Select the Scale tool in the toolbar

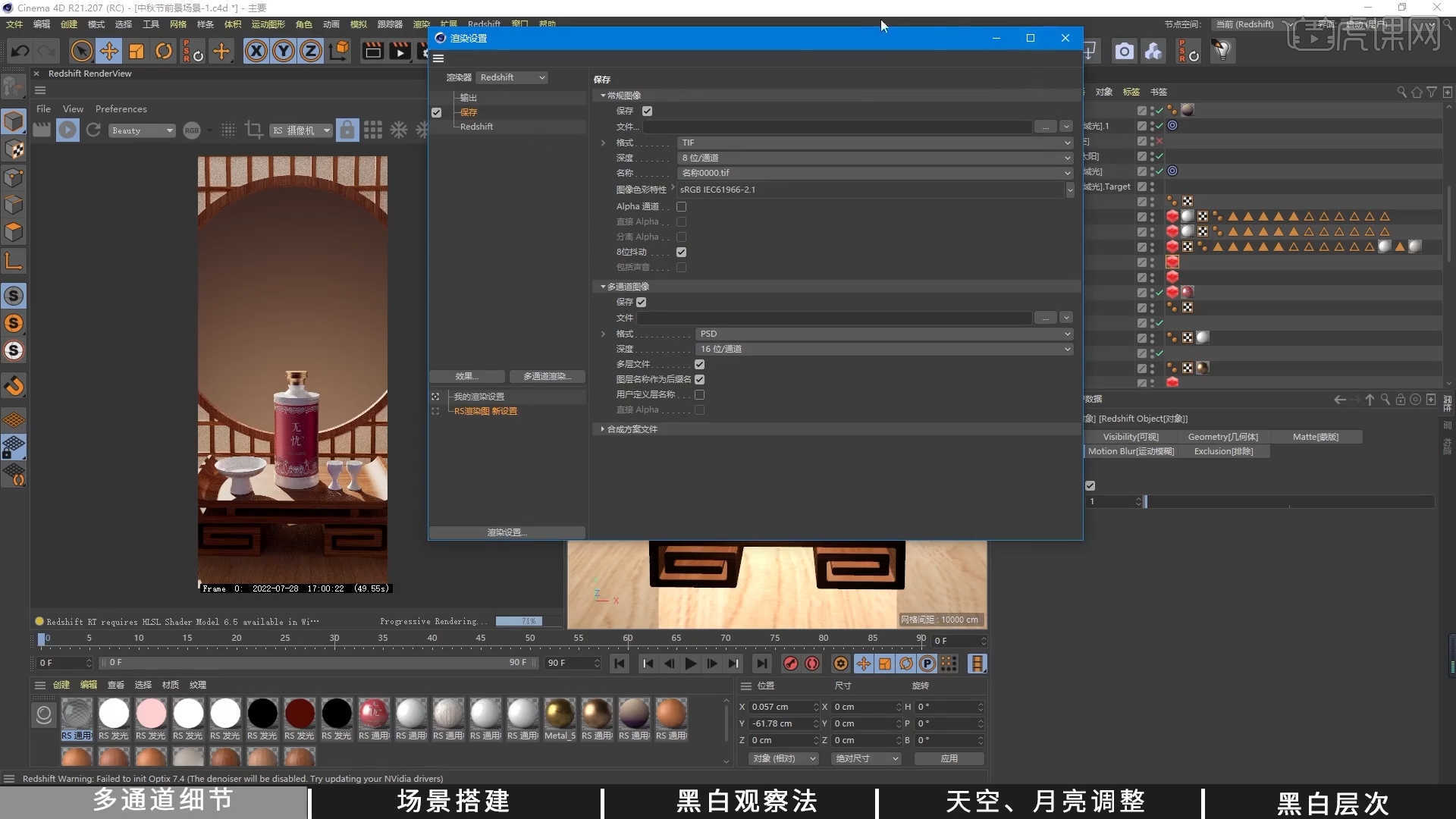pyautogui.click(x=136, y=50)
